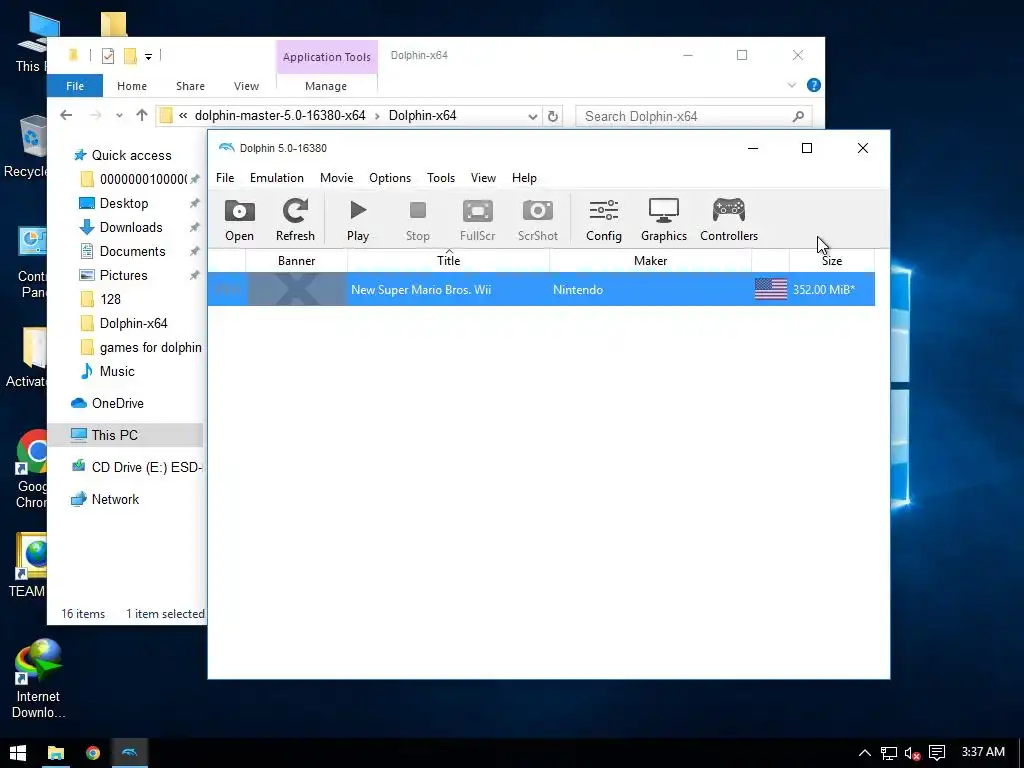Screen dimensions: 1024x768
Task: Open Google Chrome from the taskbar
Action: pos(93,752)
